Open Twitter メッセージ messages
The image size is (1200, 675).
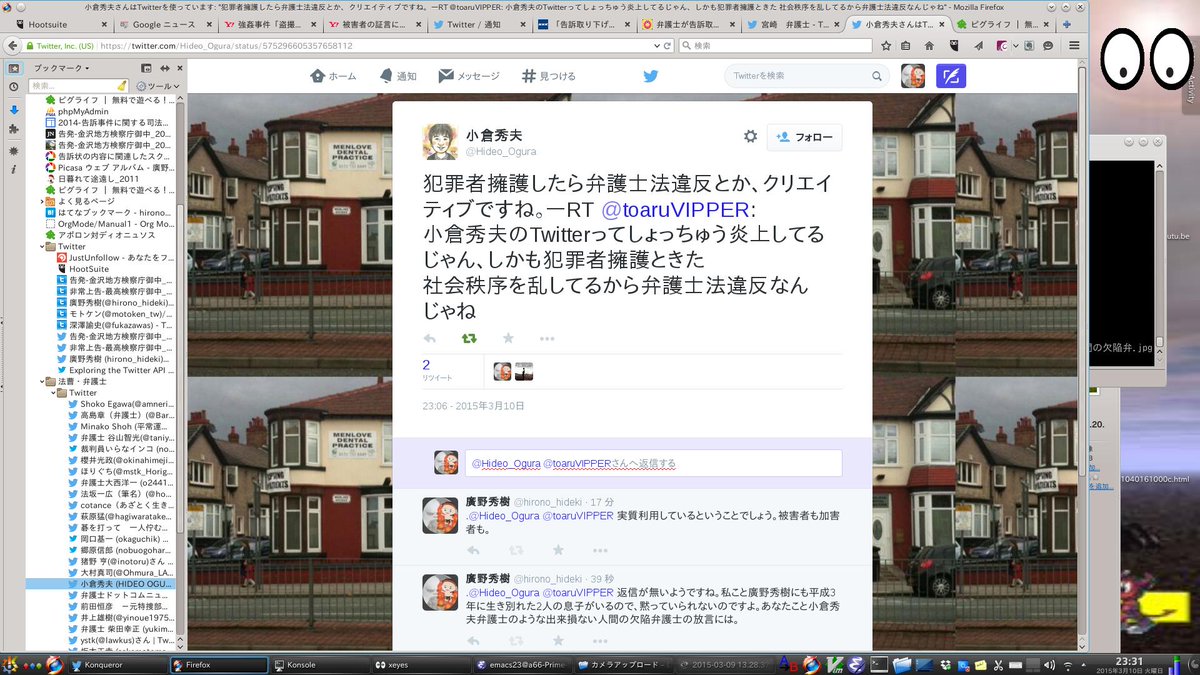coord(468,76)
